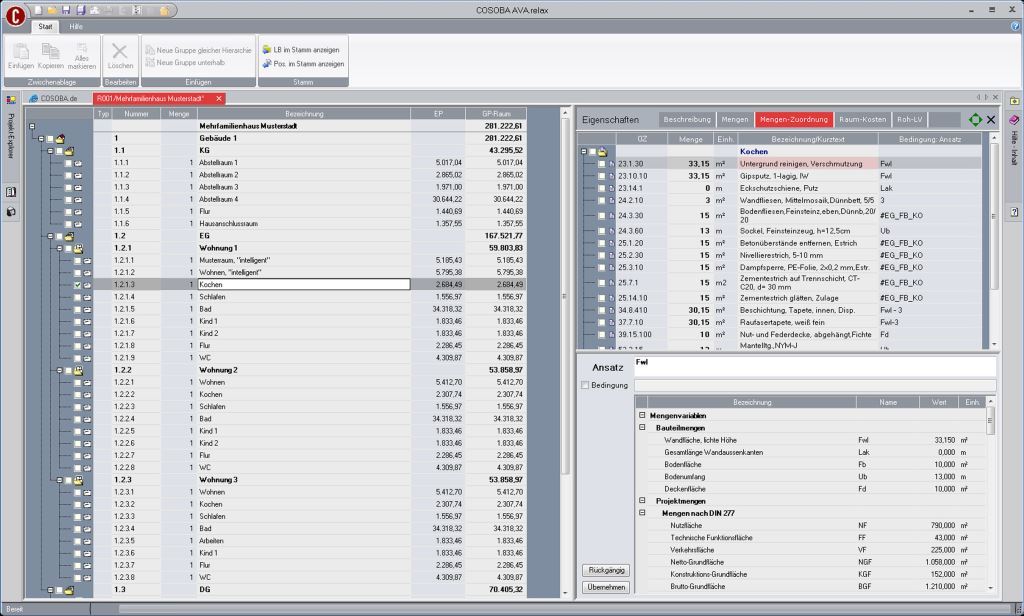Image resolution: width=1024 pixels, height=616 pixels.
Task: Click the save icon in quick access toolbar
Action: pos(65,9)
